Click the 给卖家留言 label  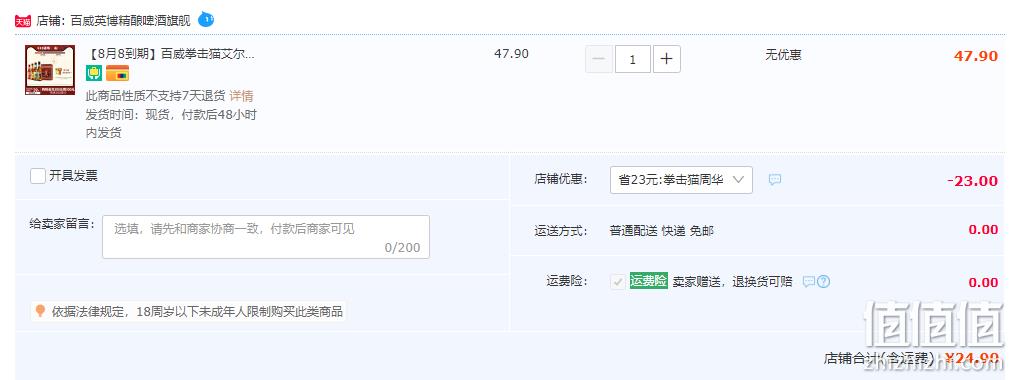tap(62, 224)
